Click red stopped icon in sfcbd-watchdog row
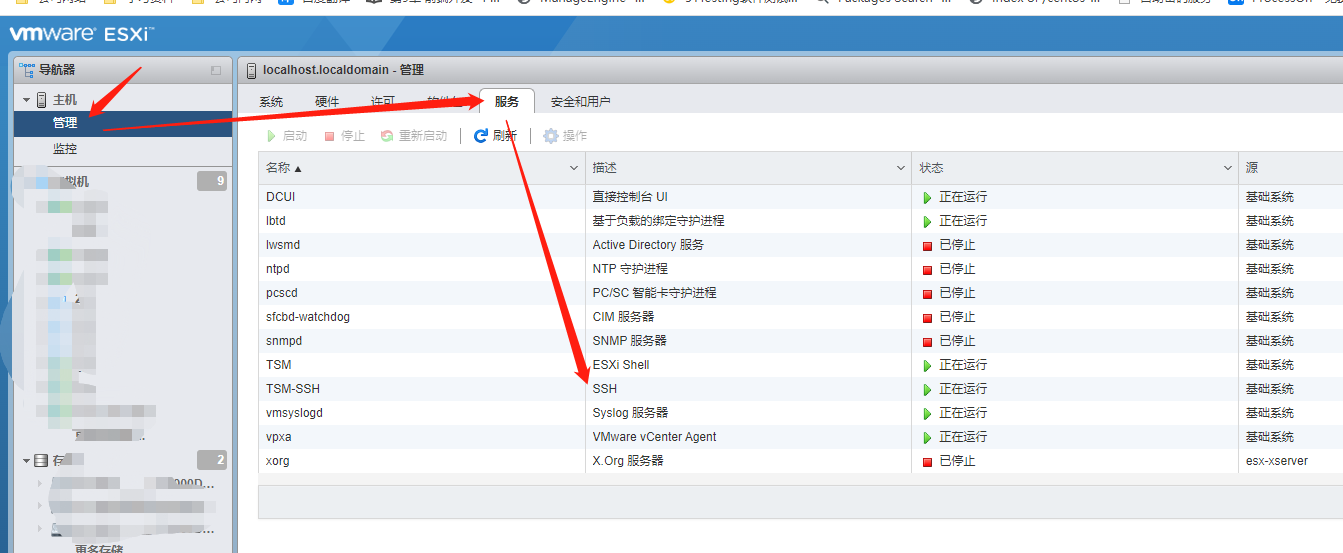Image resolution: width=1343 pixels, height=553 pixels. click(x=927, y=318)
